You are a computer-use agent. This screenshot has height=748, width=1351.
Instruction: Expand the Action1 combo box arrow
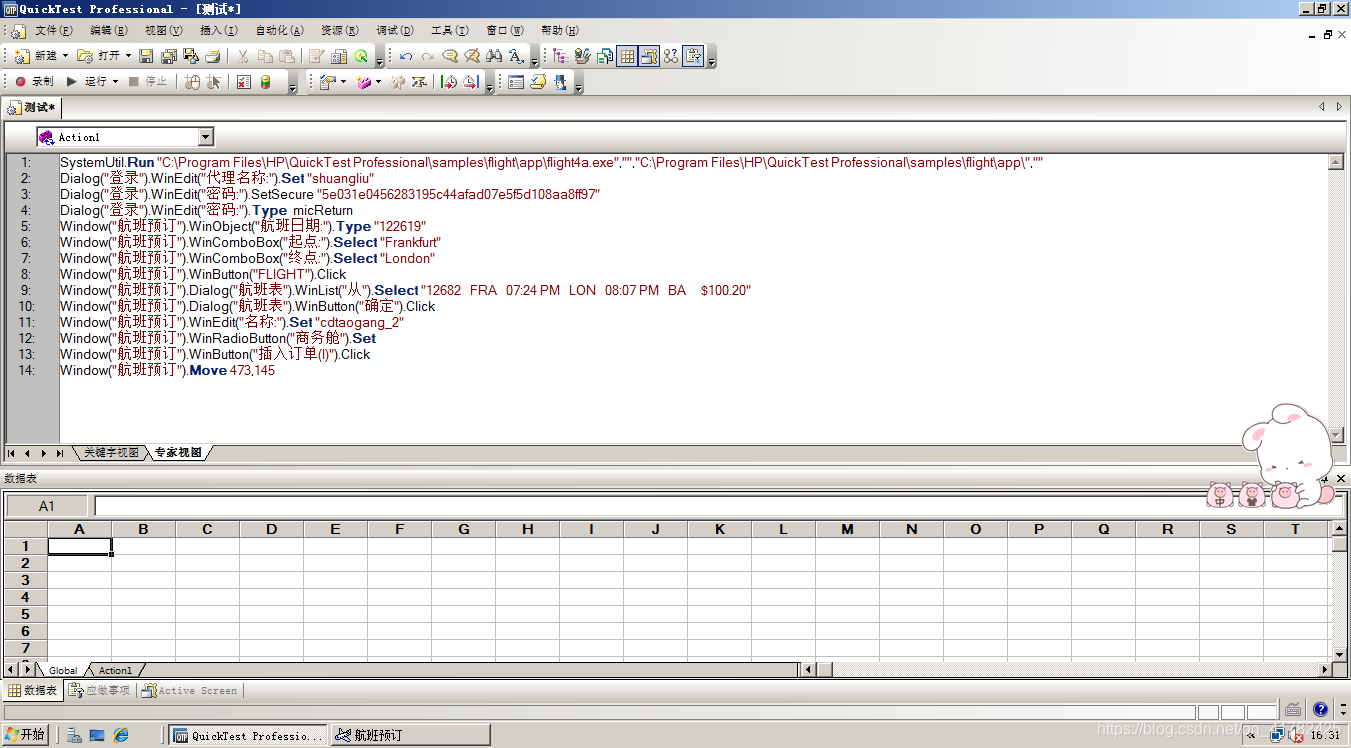pos(206,137)
